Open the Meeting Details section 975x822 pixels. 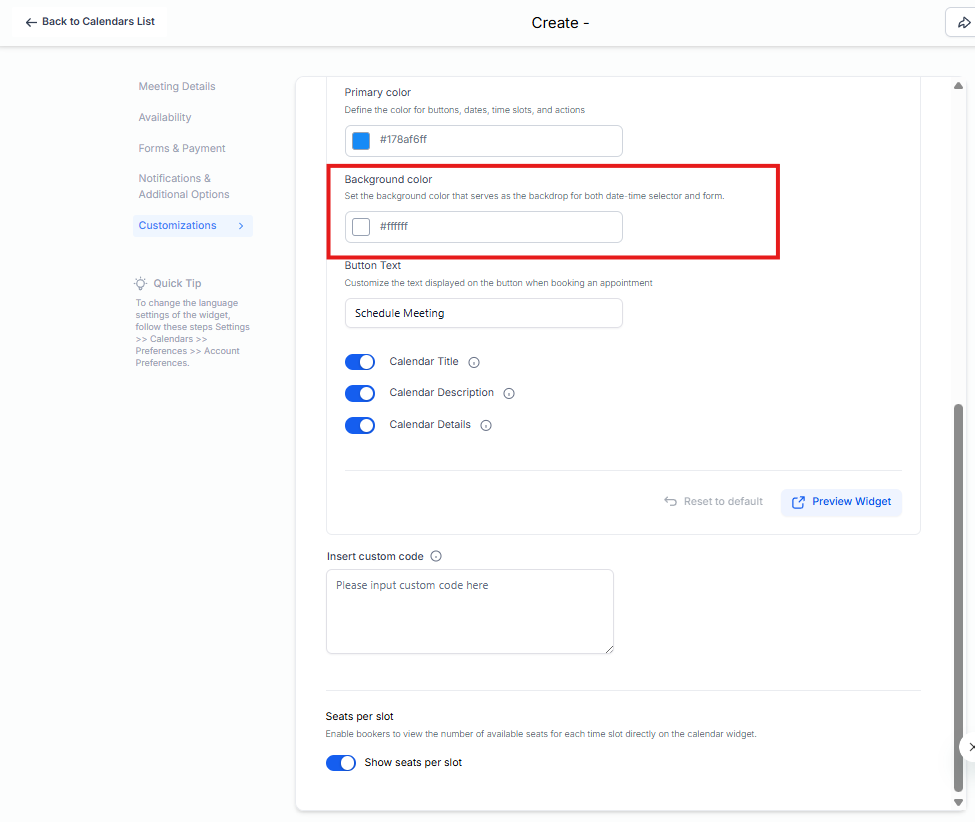(177, 87)
